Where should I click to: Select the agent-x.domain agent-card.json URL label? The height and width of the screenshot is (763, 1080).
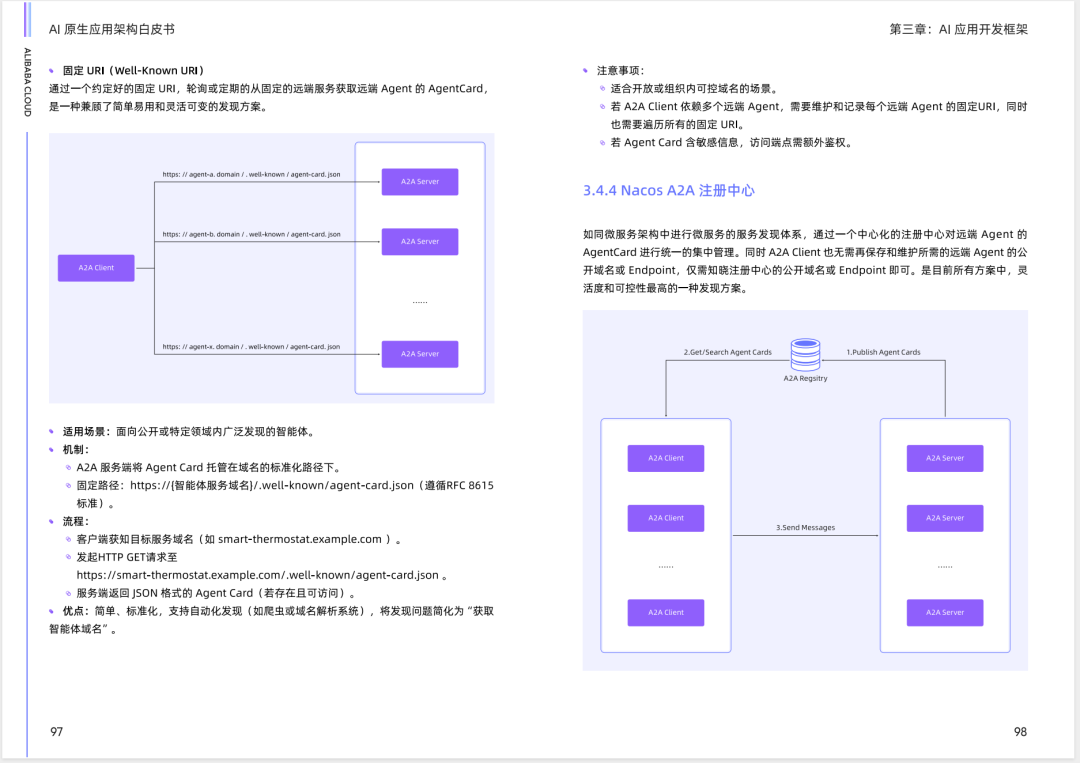click(251, 346)
